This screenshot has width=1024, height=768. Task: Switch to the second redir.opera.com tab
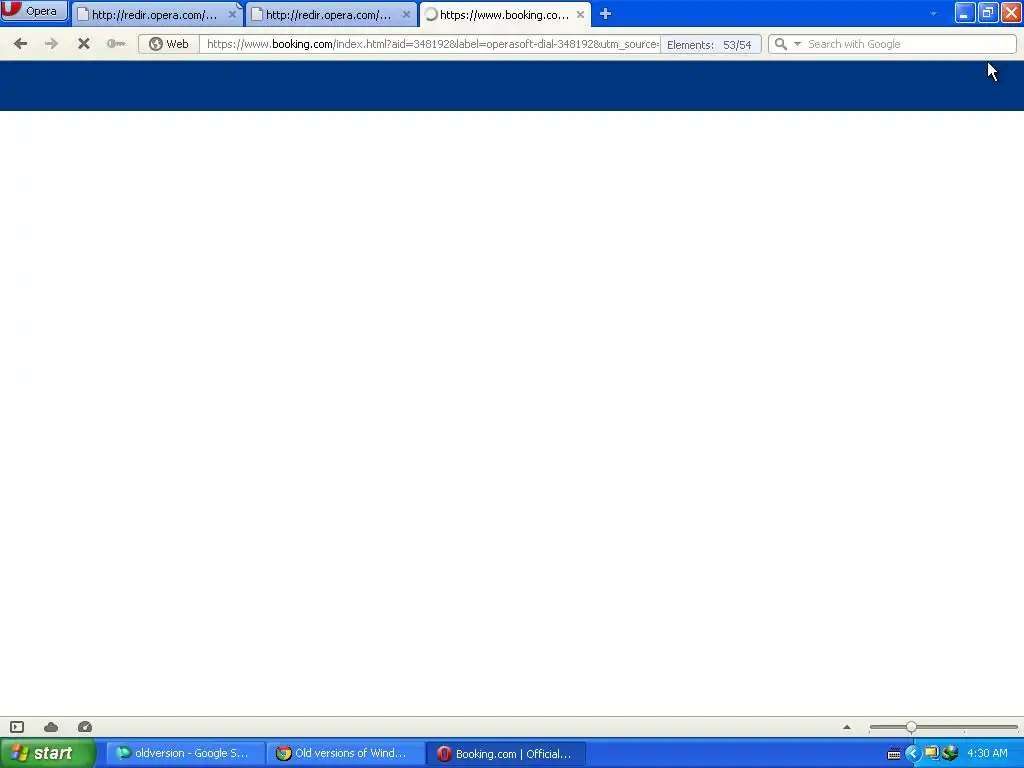point(328,14)
